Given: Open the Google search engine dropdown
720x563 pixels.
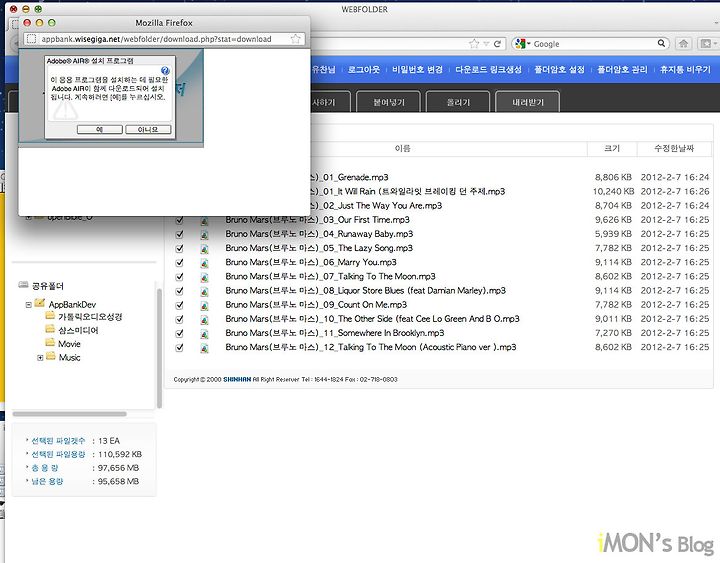Looking at the screenshot, I should 523,44.
